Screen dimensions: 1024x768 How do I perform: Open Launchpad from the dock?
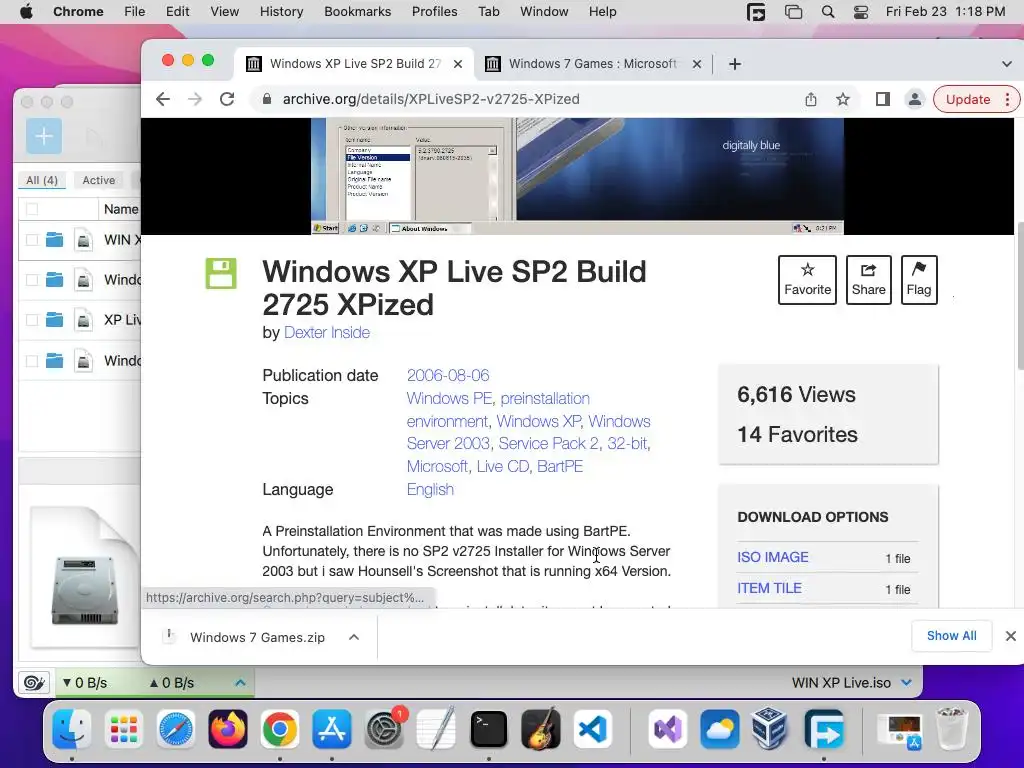[123, 729]
